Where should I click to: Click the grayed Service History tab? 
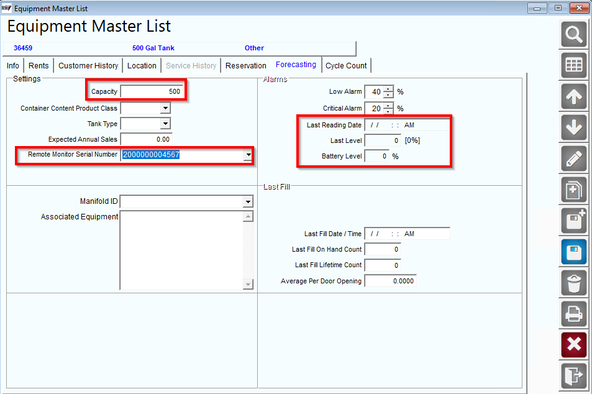pyautogui.click(x=191, y=66)
